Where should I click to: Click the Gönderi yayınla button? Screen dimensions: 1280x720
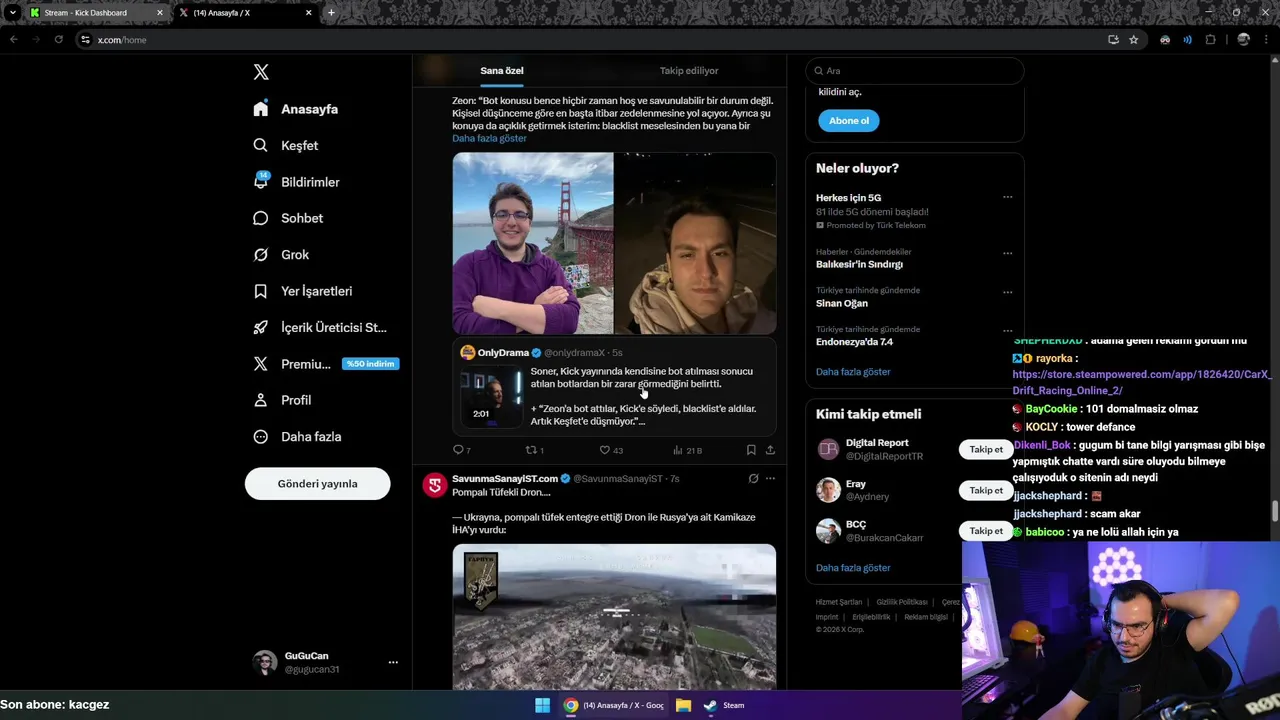(x=317, y=484)
